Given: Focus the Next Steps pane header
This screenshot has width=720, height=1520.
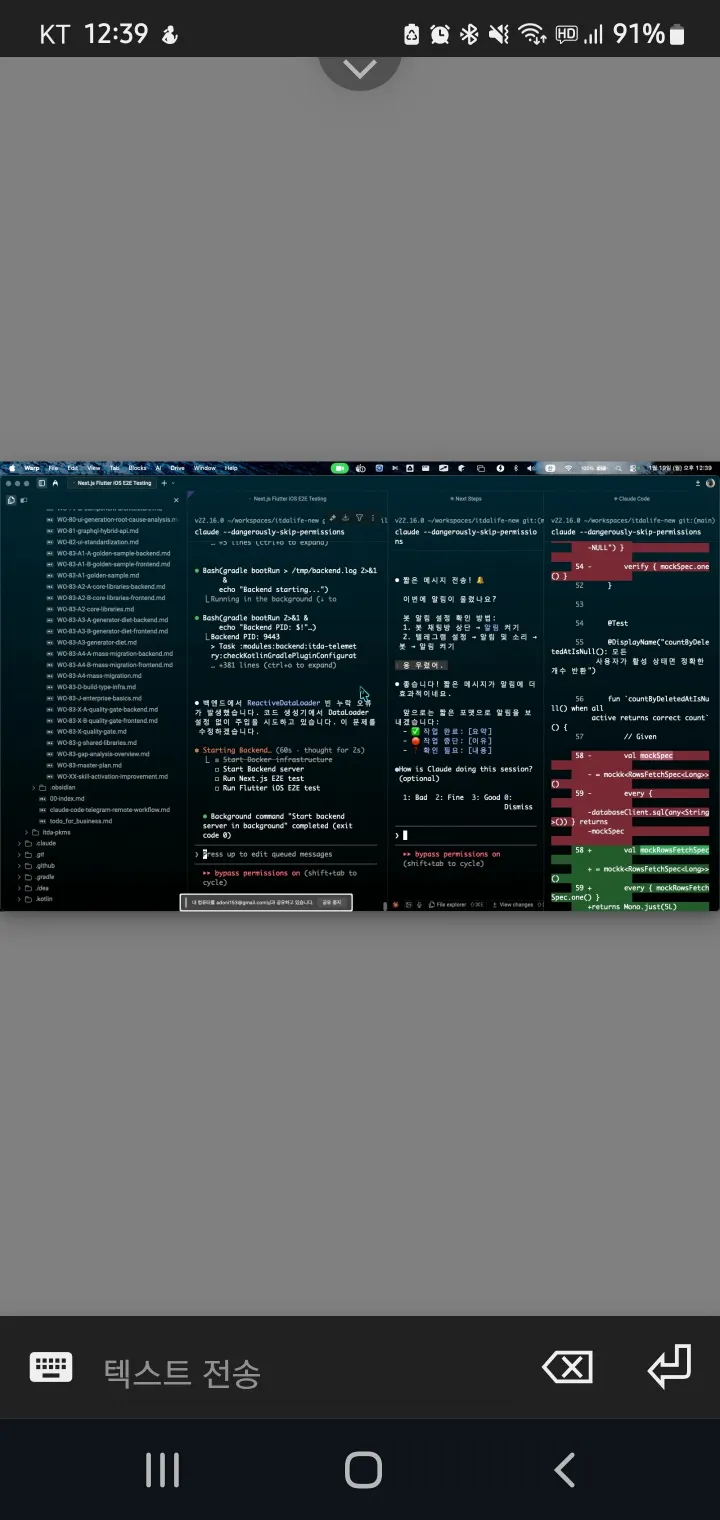Looking at the screenshot, I should (466, 498).
